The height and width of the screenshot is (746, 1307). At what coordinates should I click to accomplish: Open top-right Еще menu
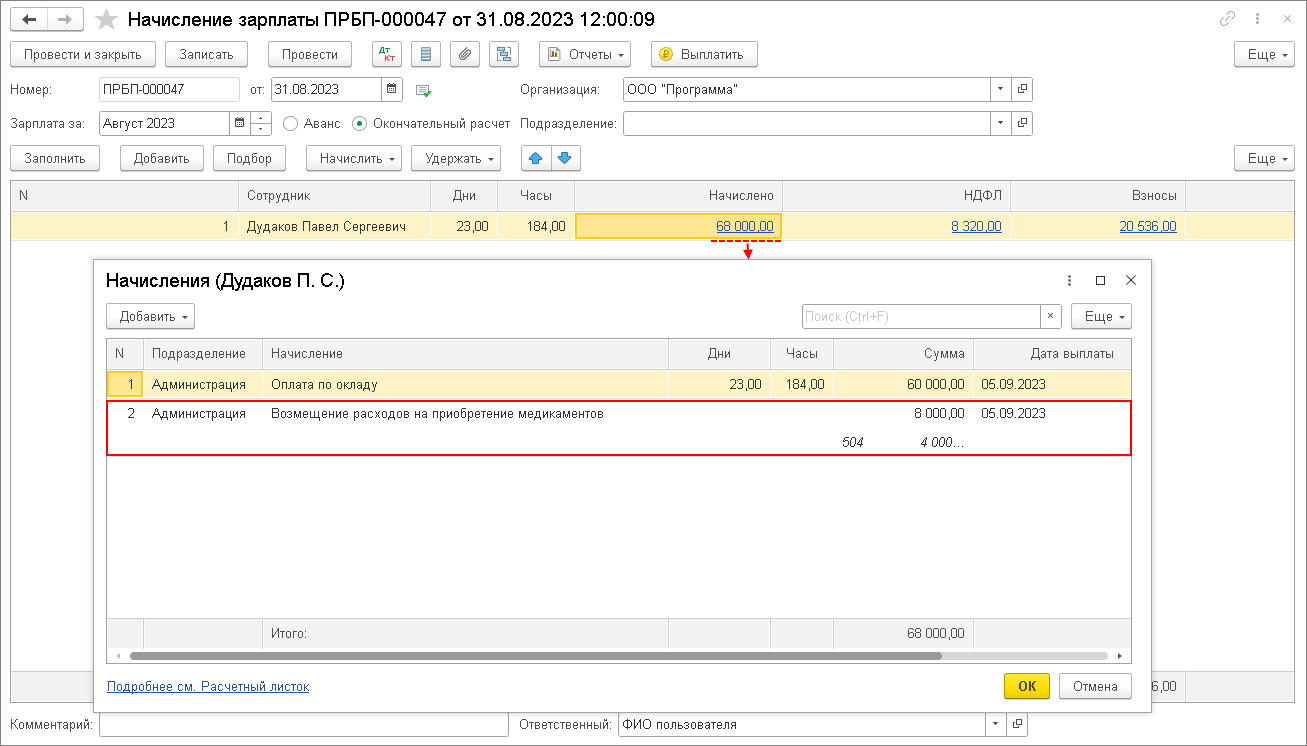1265,54
